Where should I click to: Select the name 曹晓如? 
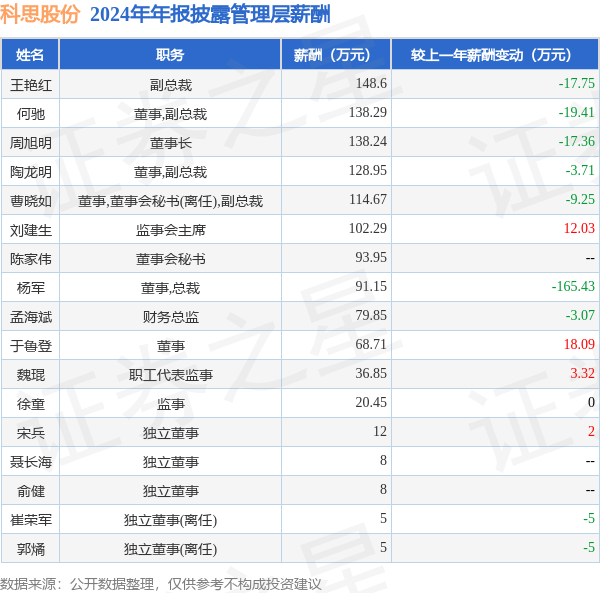click(31, 201)
